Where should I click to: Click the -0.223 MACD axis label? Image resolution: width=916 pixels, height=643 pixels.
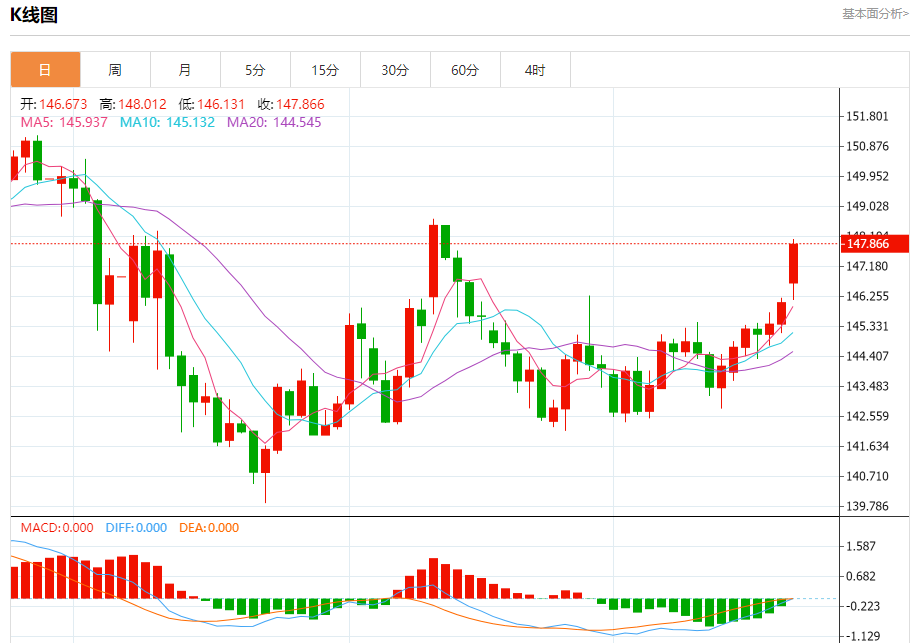(861, 606)
